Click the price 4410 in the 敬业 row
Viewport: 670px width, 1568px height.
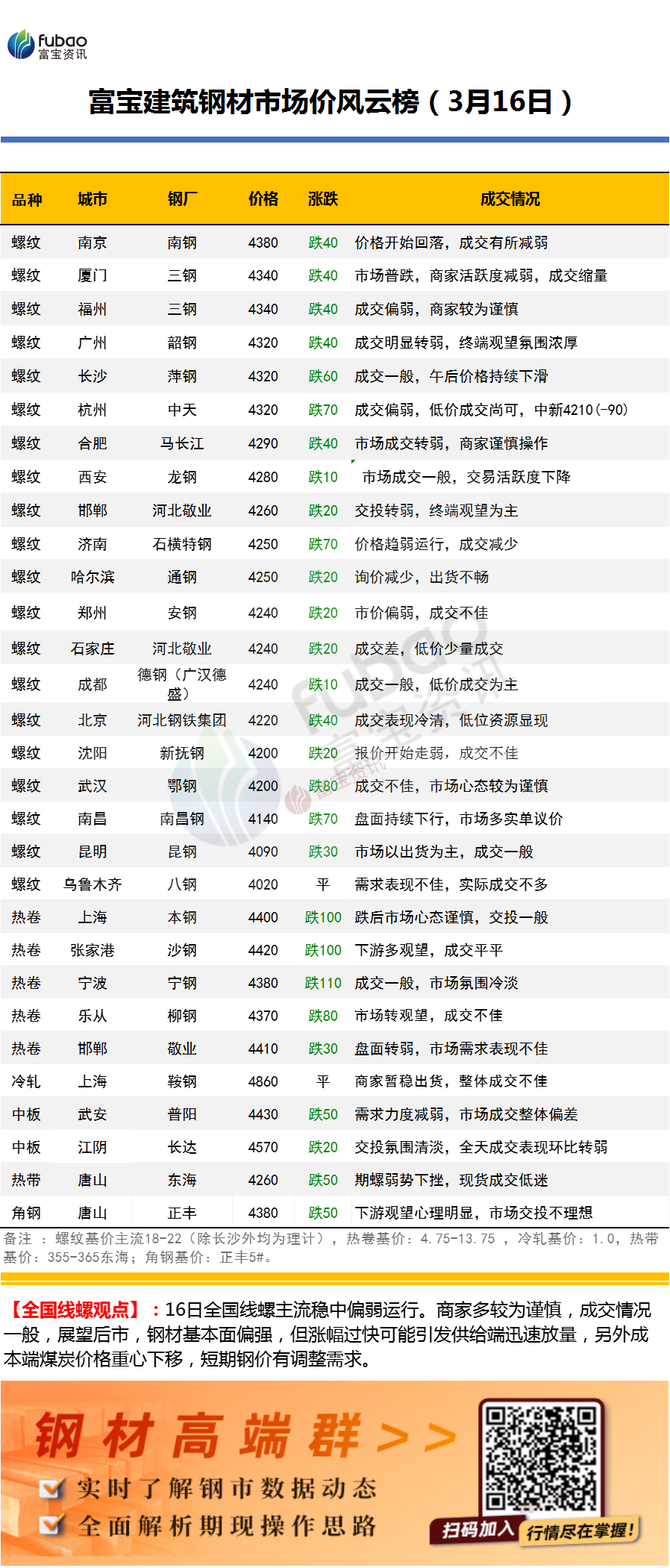click(x=263, y=1049)
